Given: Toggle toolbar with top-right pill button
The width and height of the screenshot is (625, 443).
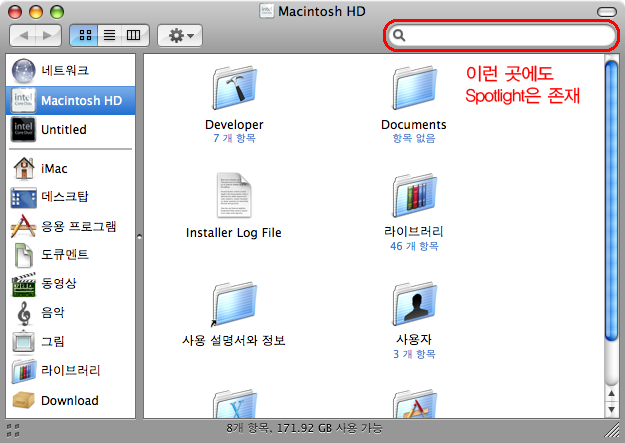Looking at the screenshot, I should tap(606, 12).
